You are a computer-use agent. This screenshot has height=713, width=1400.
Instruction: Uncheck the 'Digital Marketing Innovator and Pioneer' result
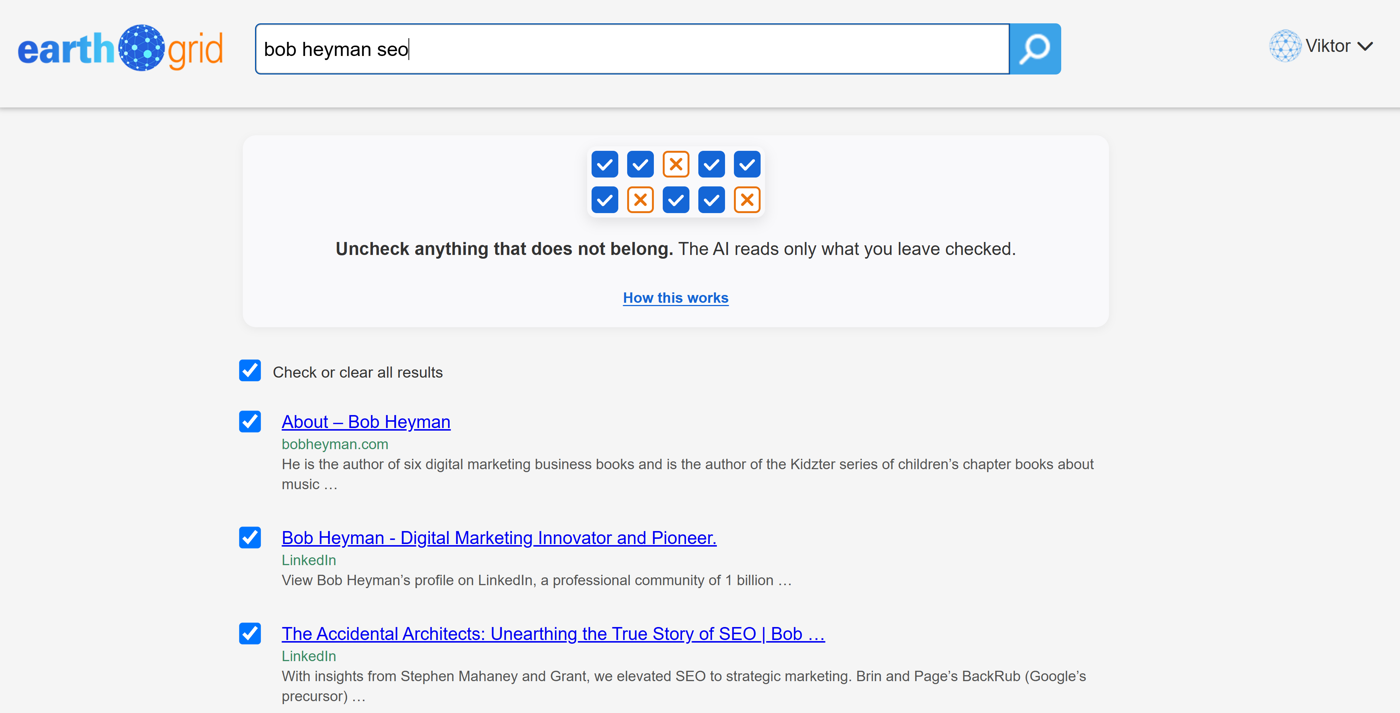250,538
